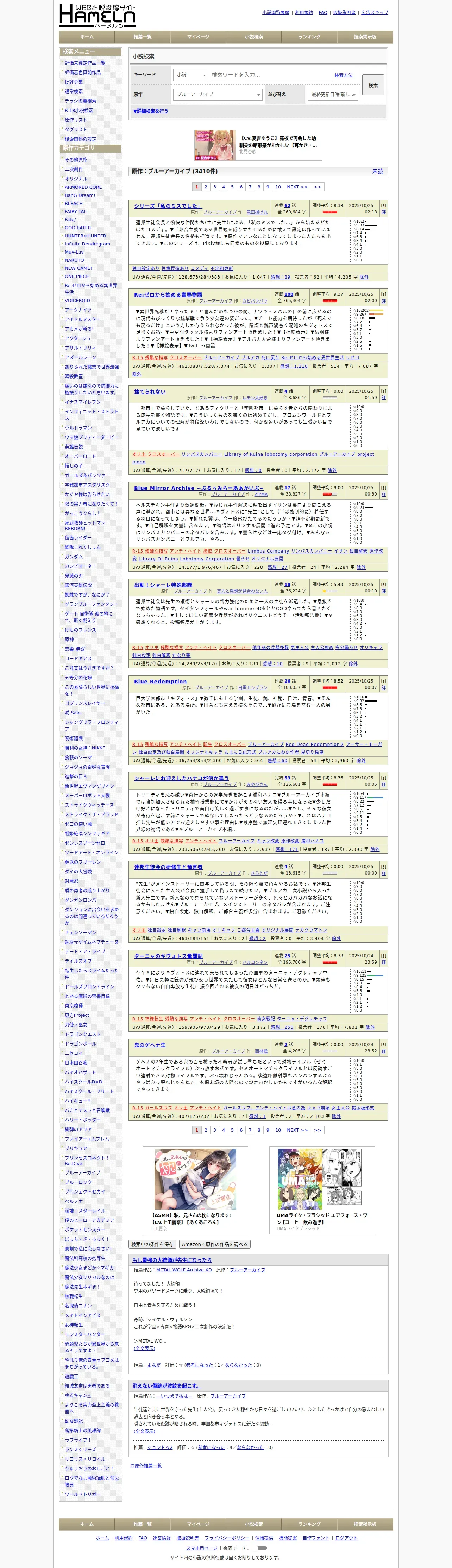Open METAL WOLF Archive XD link

pos(184,1270)
